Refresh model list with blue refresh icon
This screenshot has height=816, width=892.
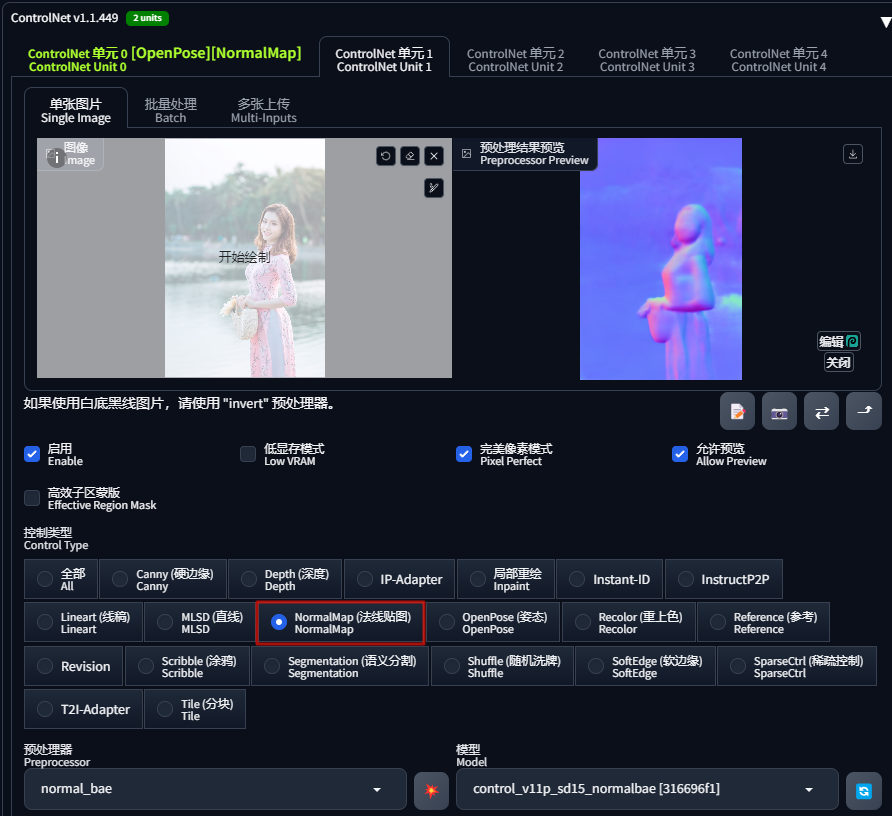point(864,790)
